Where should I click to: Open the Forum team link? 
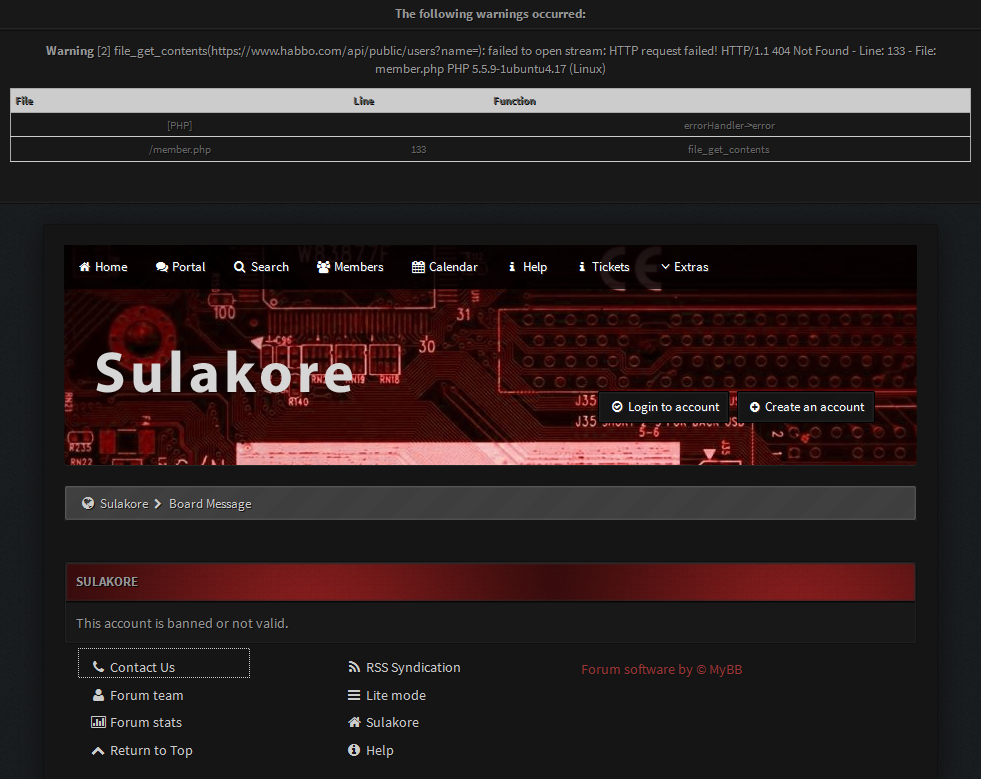pyautogui.click(x=146, y=695)
